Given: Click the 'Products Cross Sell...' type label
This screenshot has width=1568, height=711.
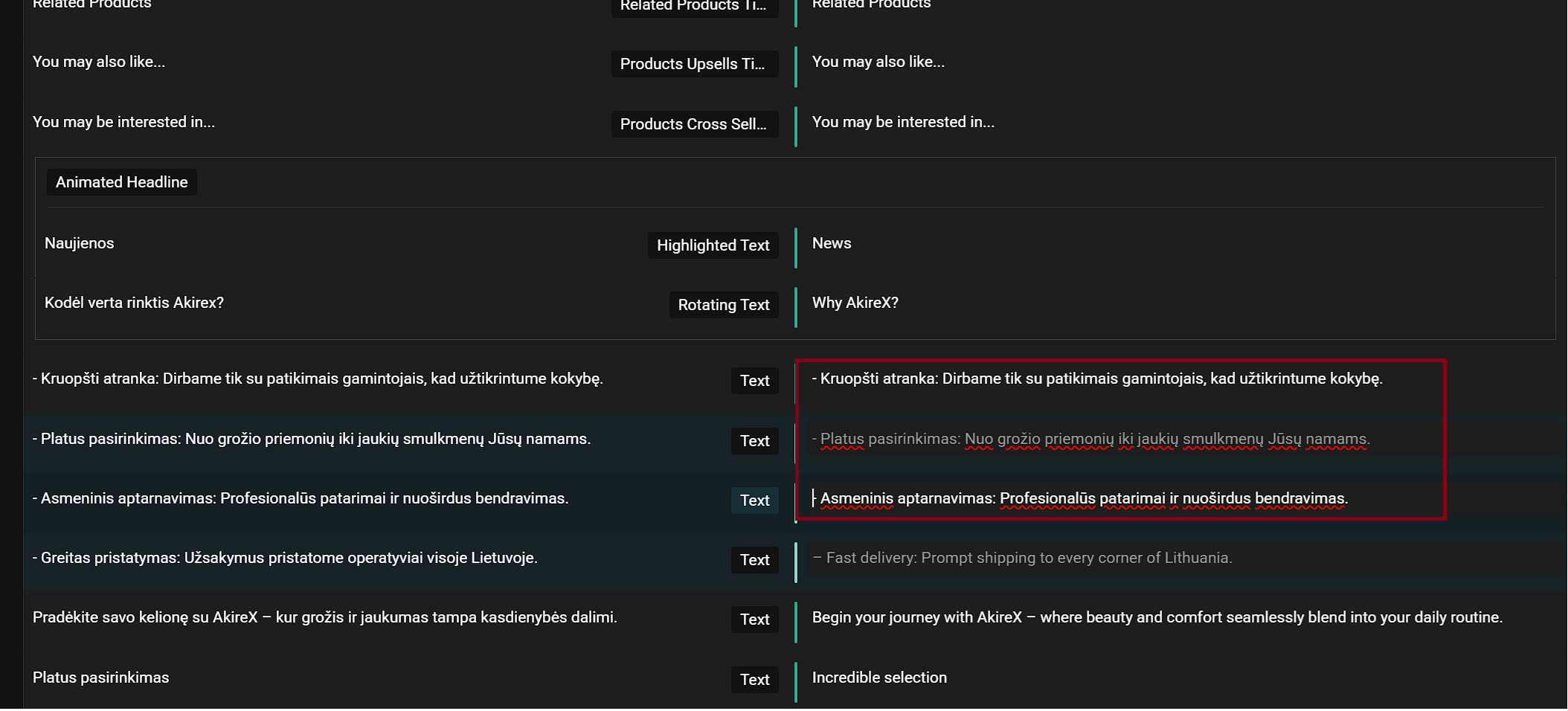Looking at the screenshot, I should pos(693,124).
